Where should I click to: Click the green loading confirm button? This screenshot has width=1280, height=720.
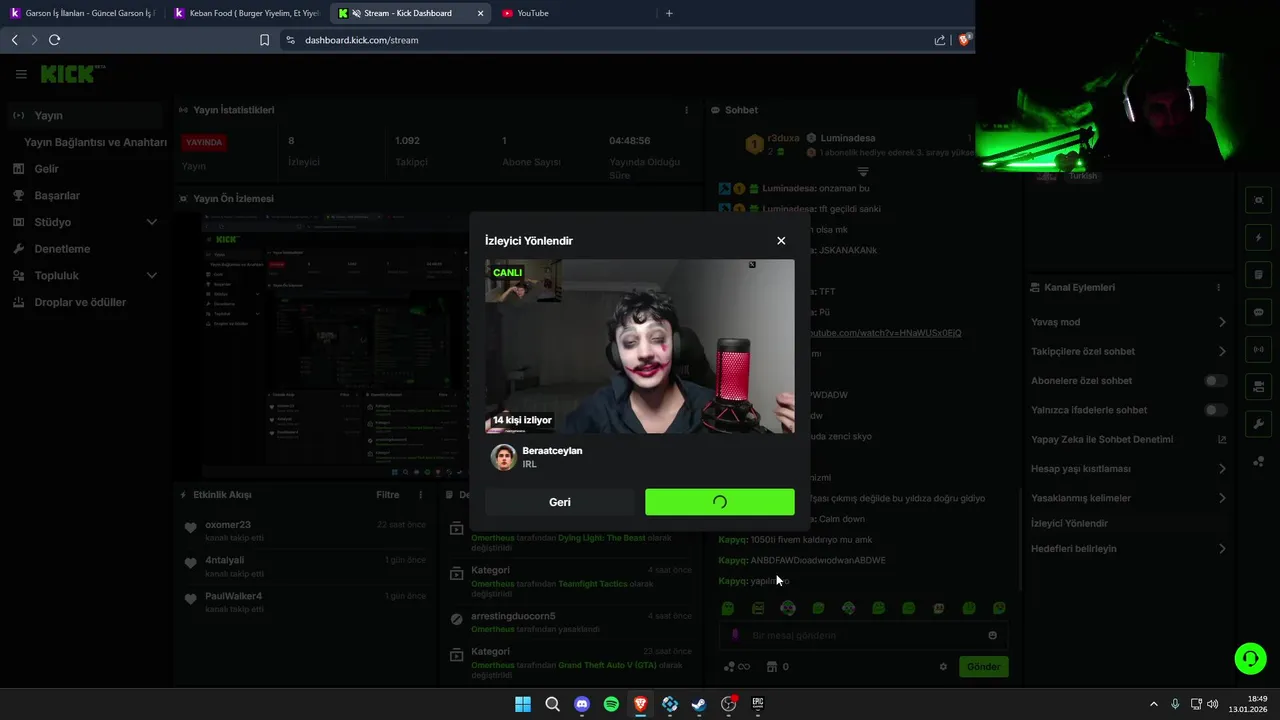pos(720,502)
